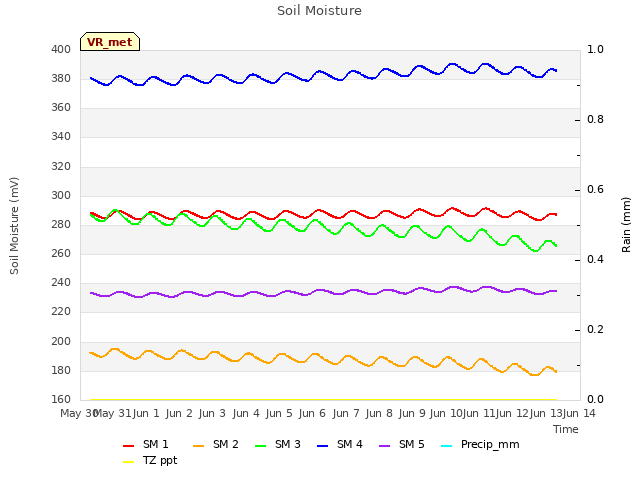Click the 300 left-axis tick label
Screen dimensions: 640x480
click(61, 196)
